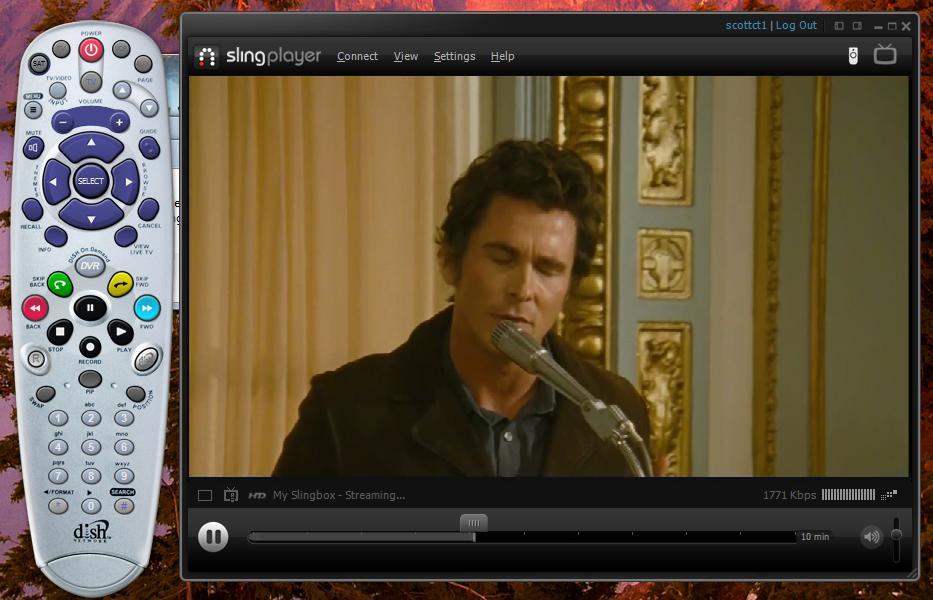Image resolution: width=933 pixels, height=600 pixels.
Task: Click the Page Down arrow on the remote
Action: point(149,108)
